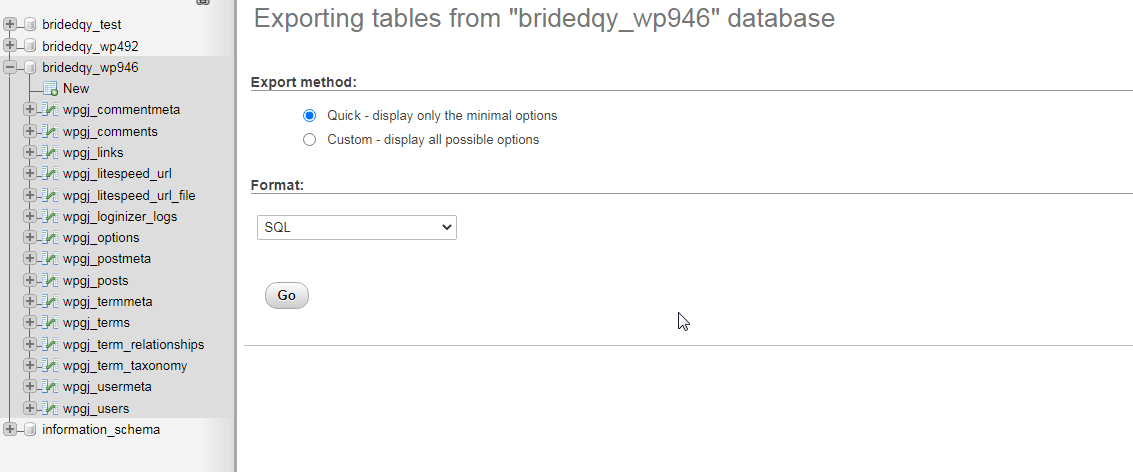Open the wpgj_comments table link
Image resolution: width=1133 pixels, height=472 pixels.
110,132
